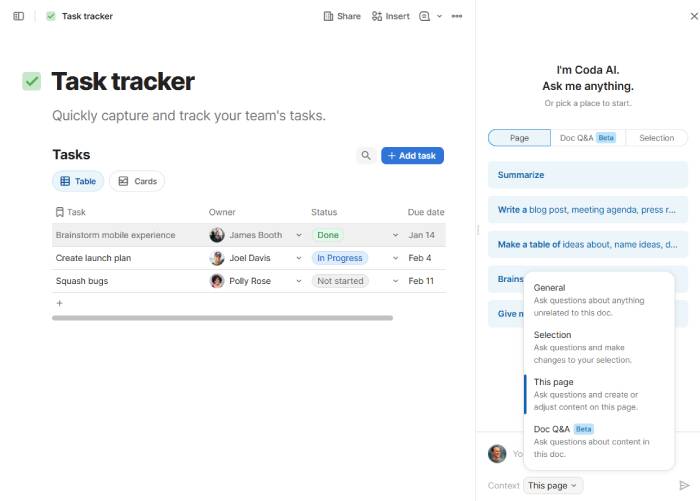Select the Doc Q&A tab
Screen dimensions: 700x501
[x=588, y=138]
